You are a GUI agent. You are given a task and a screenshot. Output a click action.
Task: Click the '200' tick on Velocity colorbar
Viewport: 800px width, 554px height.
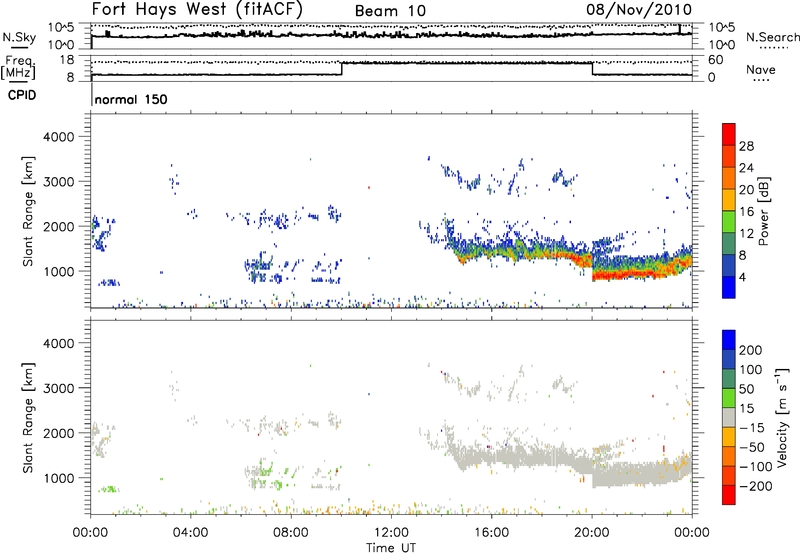click(x=751, y=350)
